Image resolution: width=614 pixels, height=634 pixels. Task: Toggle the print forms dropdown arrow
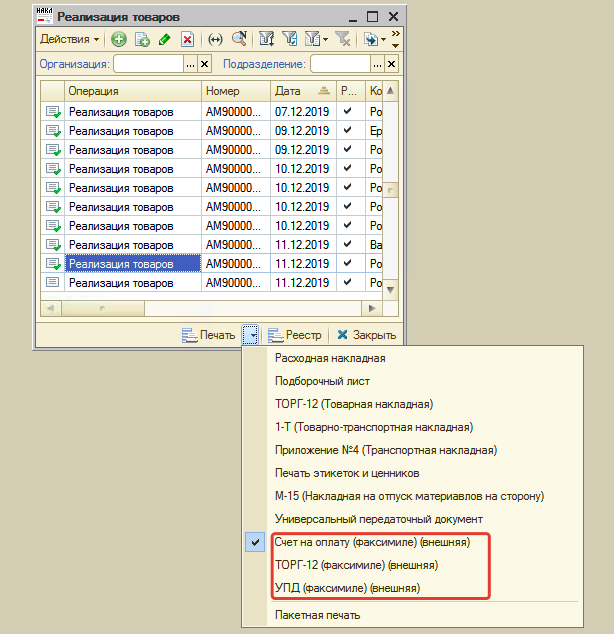[x=250, y=335]
